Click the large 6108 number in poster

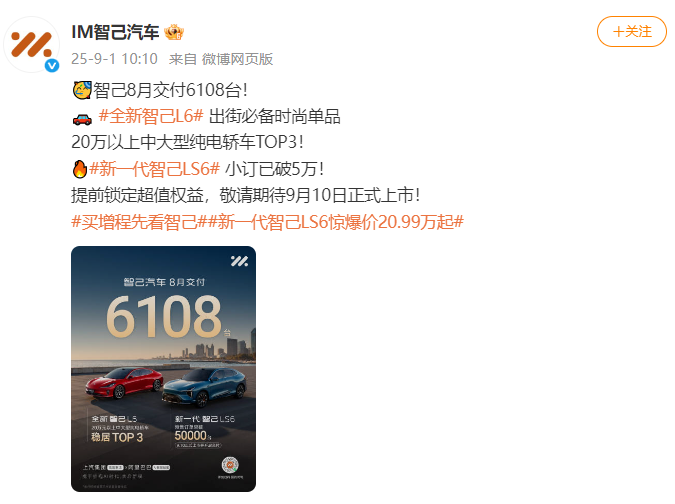coord(164,317)
